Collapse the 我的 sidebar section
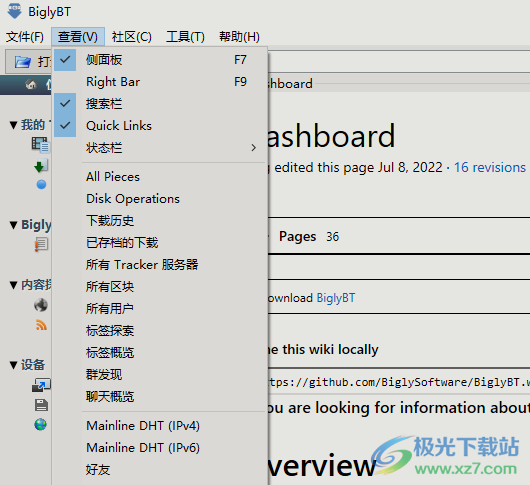Image resolution: width=530 pixels, height=485 pixels. pos(13,125)
